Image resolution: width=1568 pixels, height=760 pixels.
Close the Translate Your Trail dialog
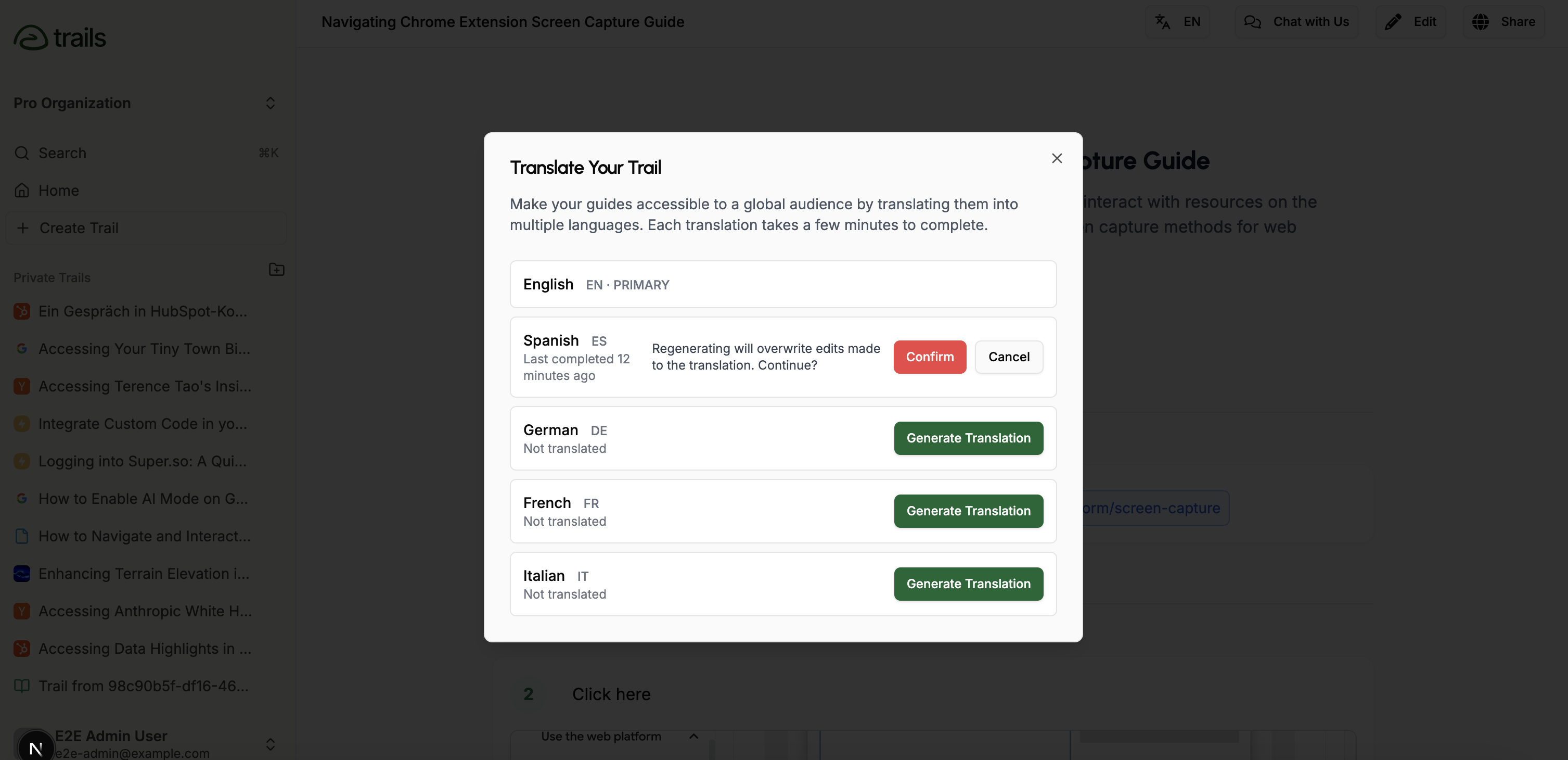tap(1057, 158)
